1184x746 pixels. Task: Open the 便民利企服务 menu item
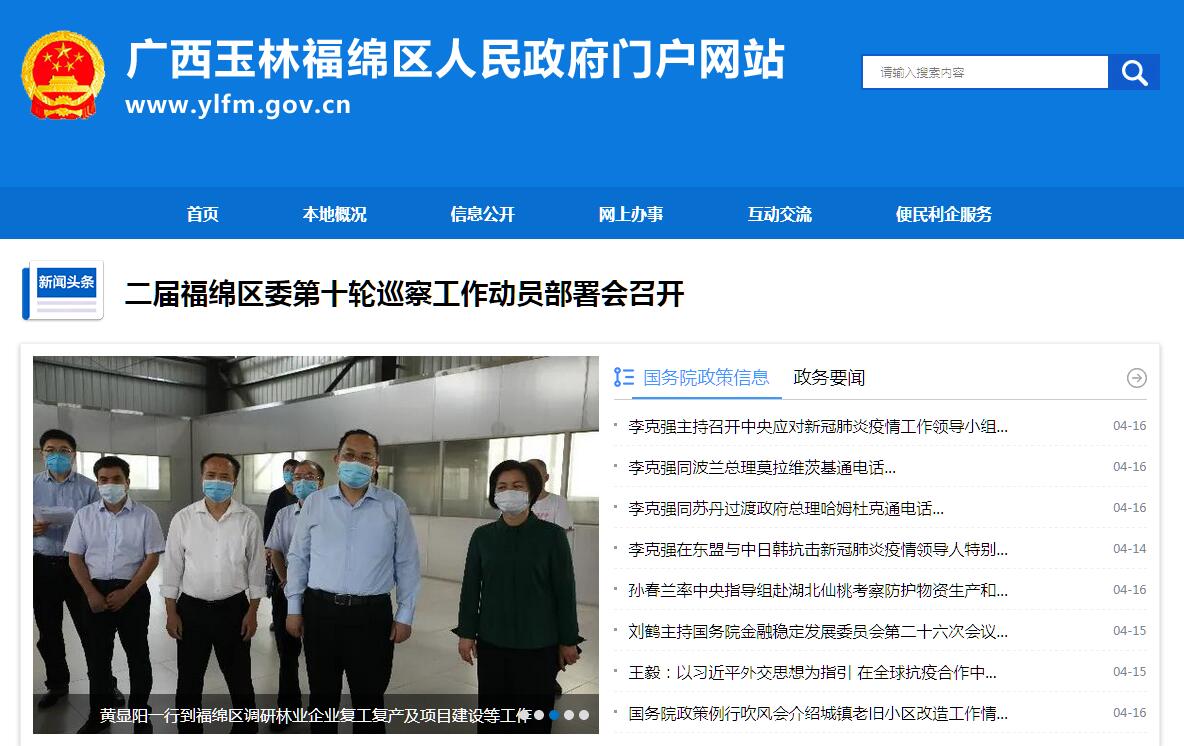[x=943, y=214]
